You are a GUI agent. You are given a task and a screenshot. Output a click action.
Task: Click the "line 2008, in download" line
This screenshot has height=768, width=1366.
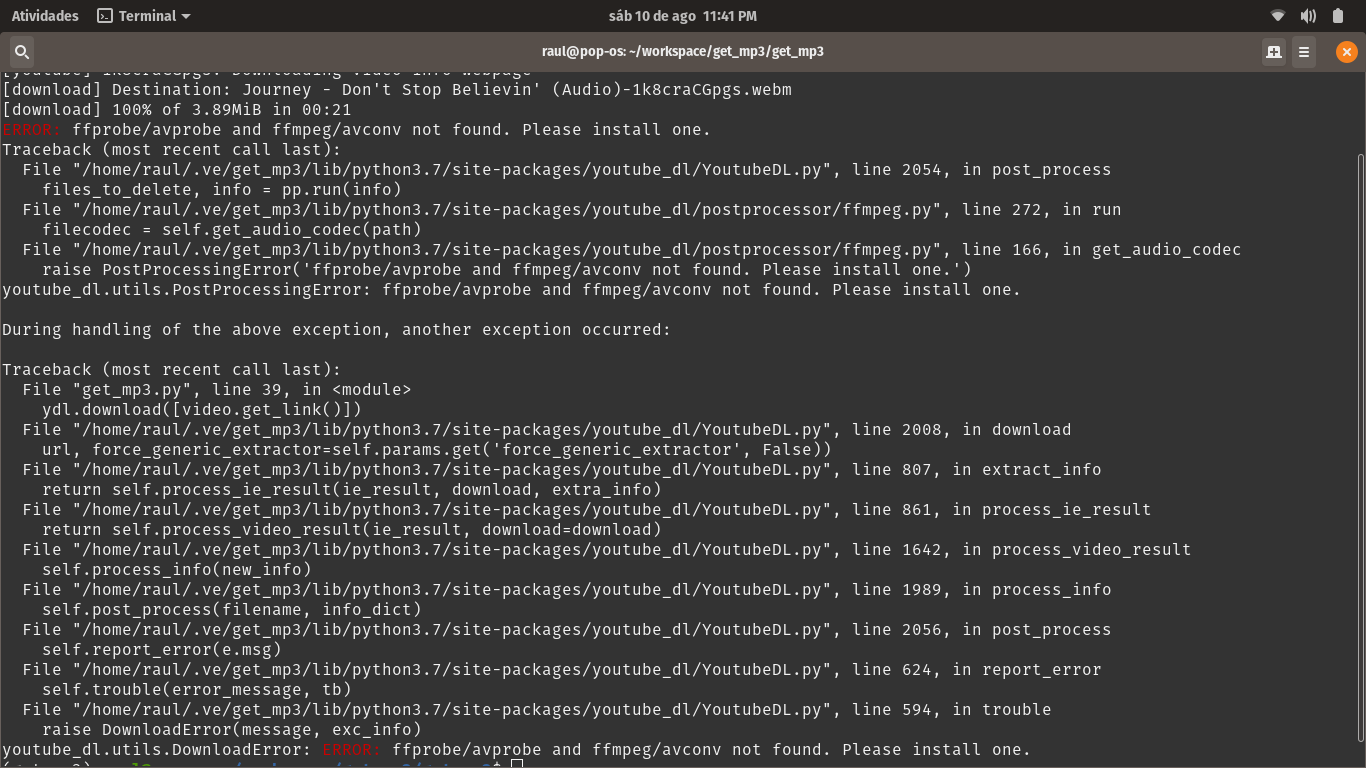[x=547, y=430]
